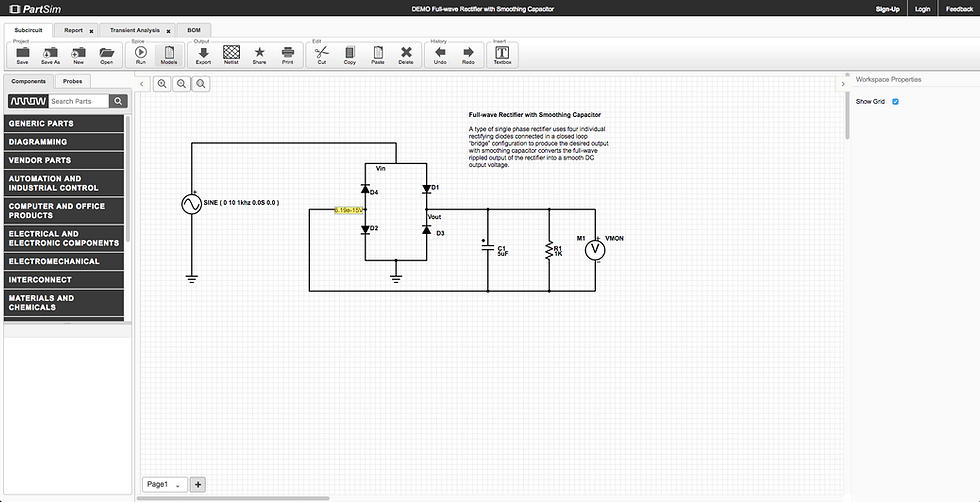Switch to the Subcircuit tab
The height and width of the screenshot is (502, 980).
coord(29,30)
